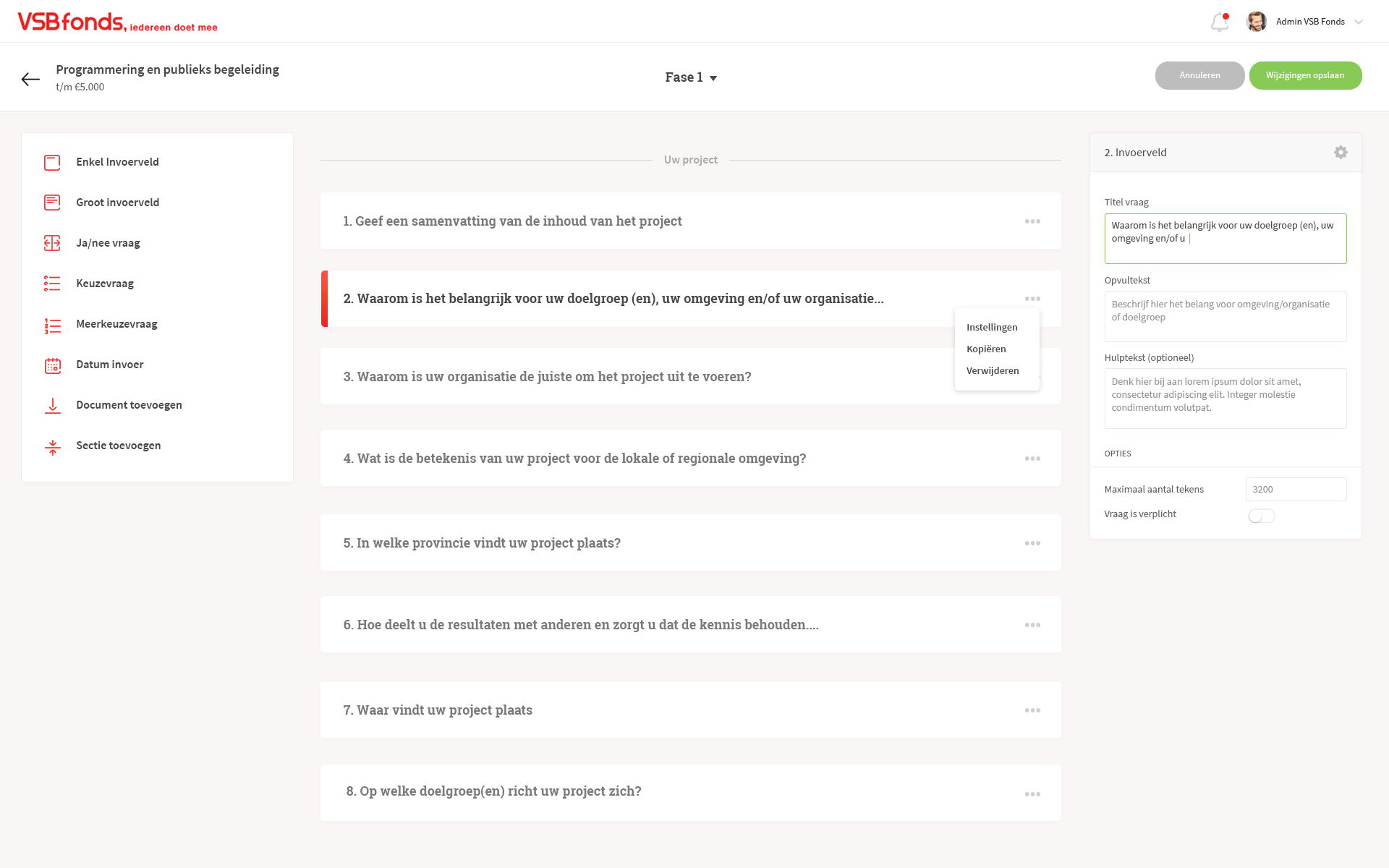Click Instellingen in the popup menu
The width and height of the screenshot is (1389, 868).
tap(992, 328)
